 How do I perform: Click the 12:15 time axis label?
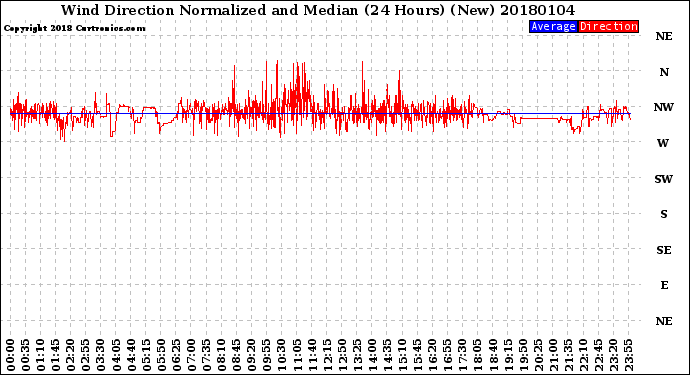327,355
